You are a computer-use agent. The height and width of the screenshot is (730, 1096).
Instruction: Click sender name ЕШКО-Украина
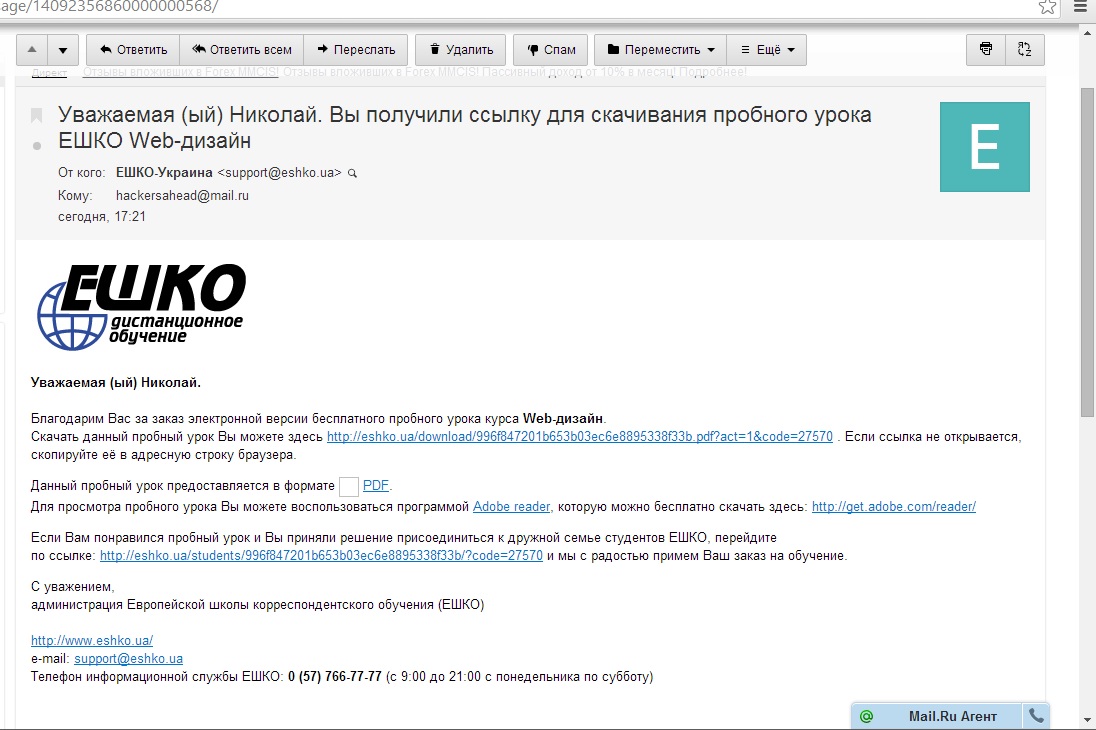click(164, 173)
